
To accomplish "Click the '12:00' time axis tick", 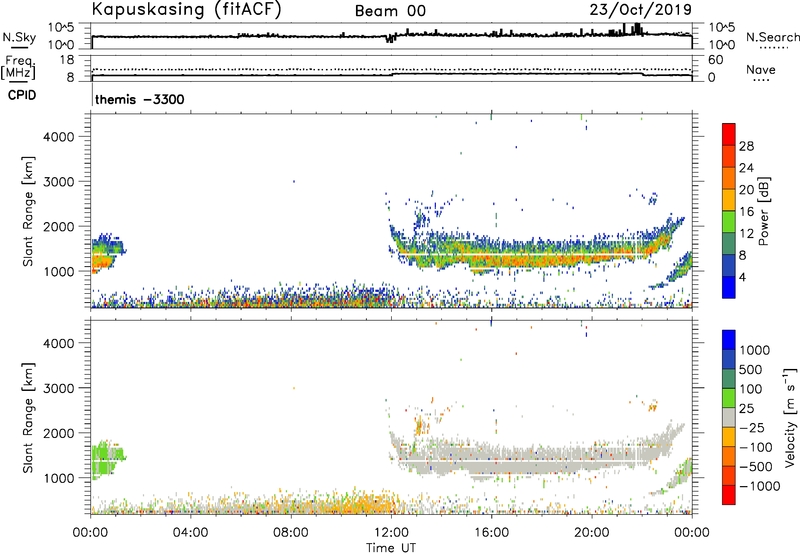I will 391,533.
